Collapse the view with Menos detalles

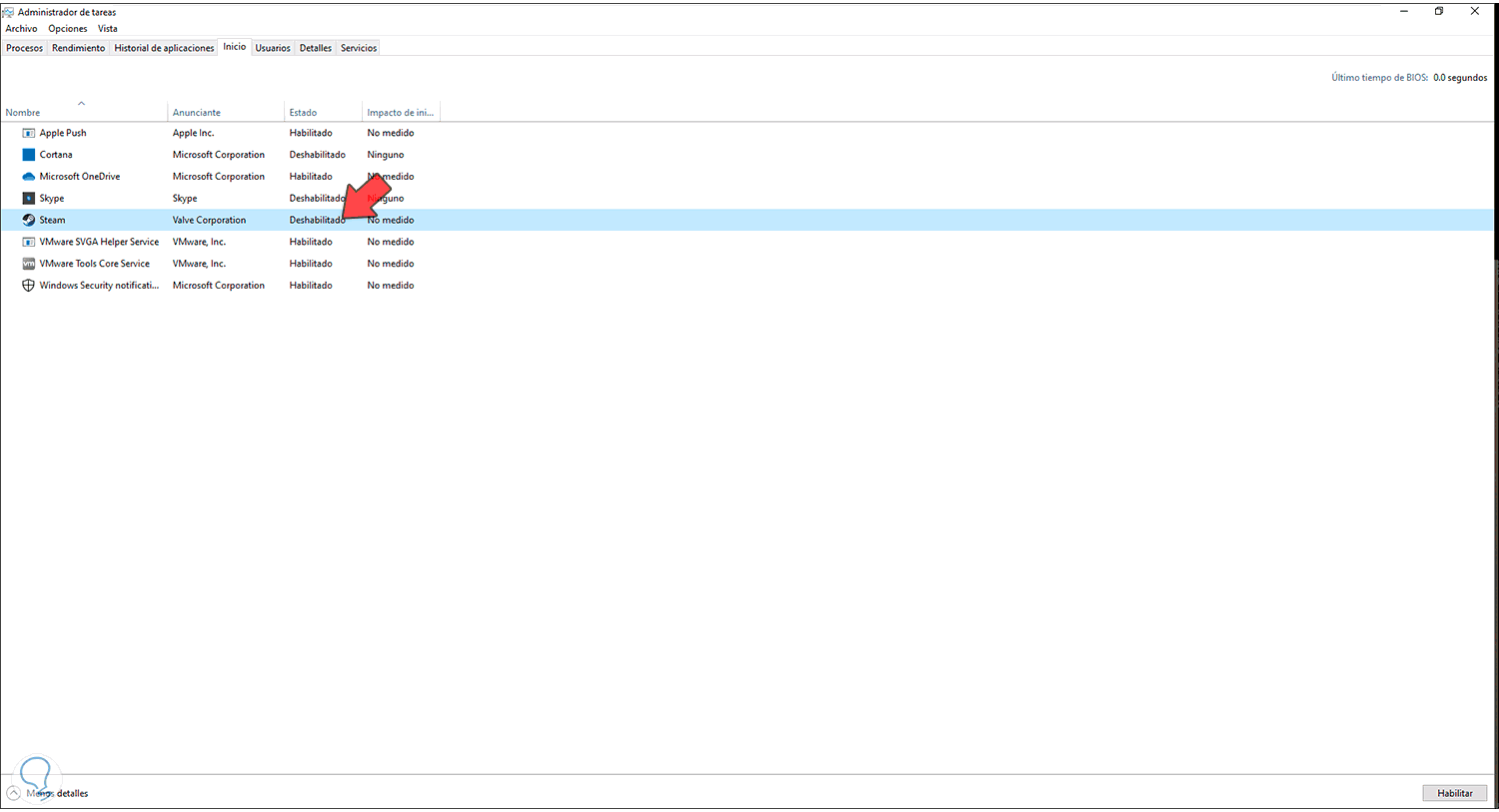48,793
